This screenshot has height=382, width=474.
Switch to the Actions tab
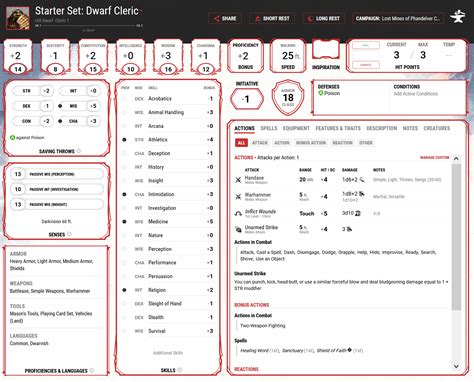(244, 128)
